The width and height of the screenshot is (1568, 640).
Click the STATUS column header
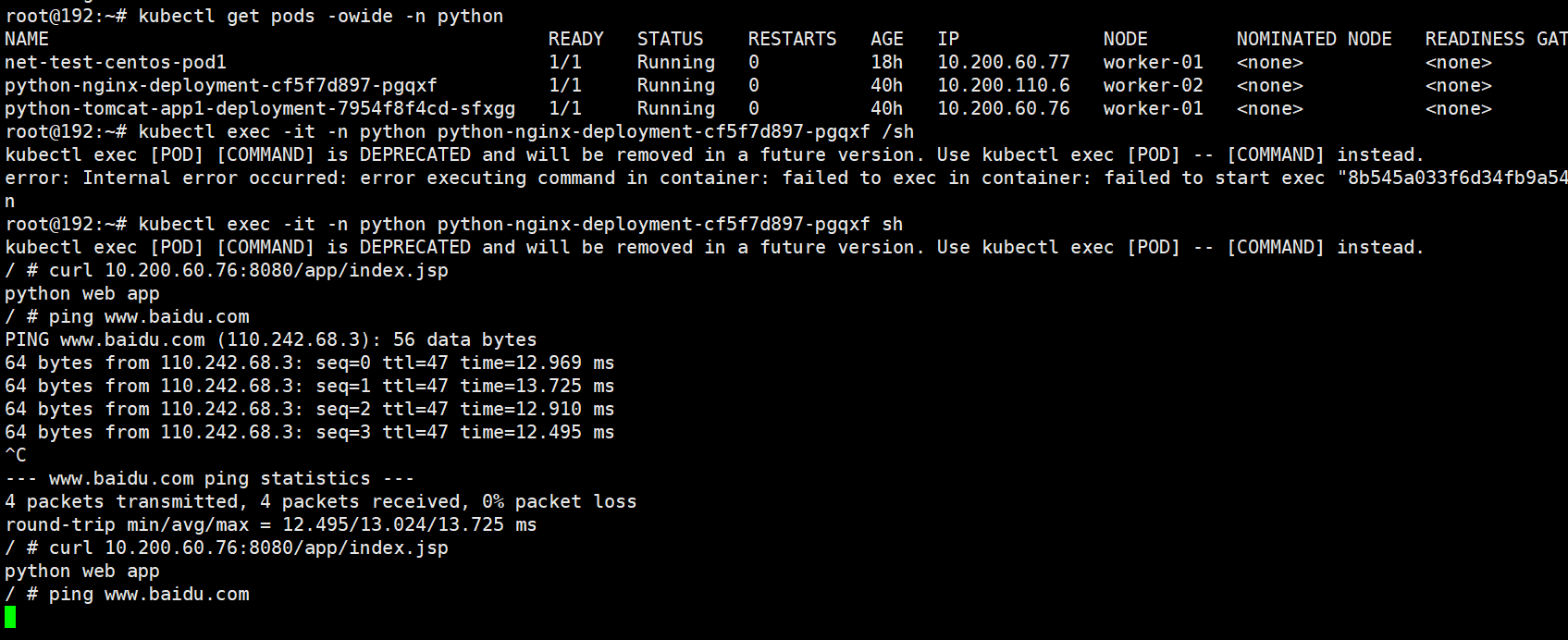click(x=670, y=39)
